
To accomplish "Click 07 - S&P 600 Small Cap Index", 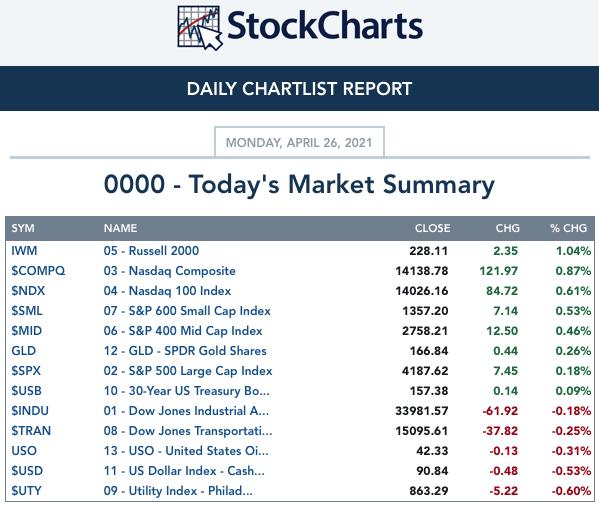I will [x=187, y=311].
